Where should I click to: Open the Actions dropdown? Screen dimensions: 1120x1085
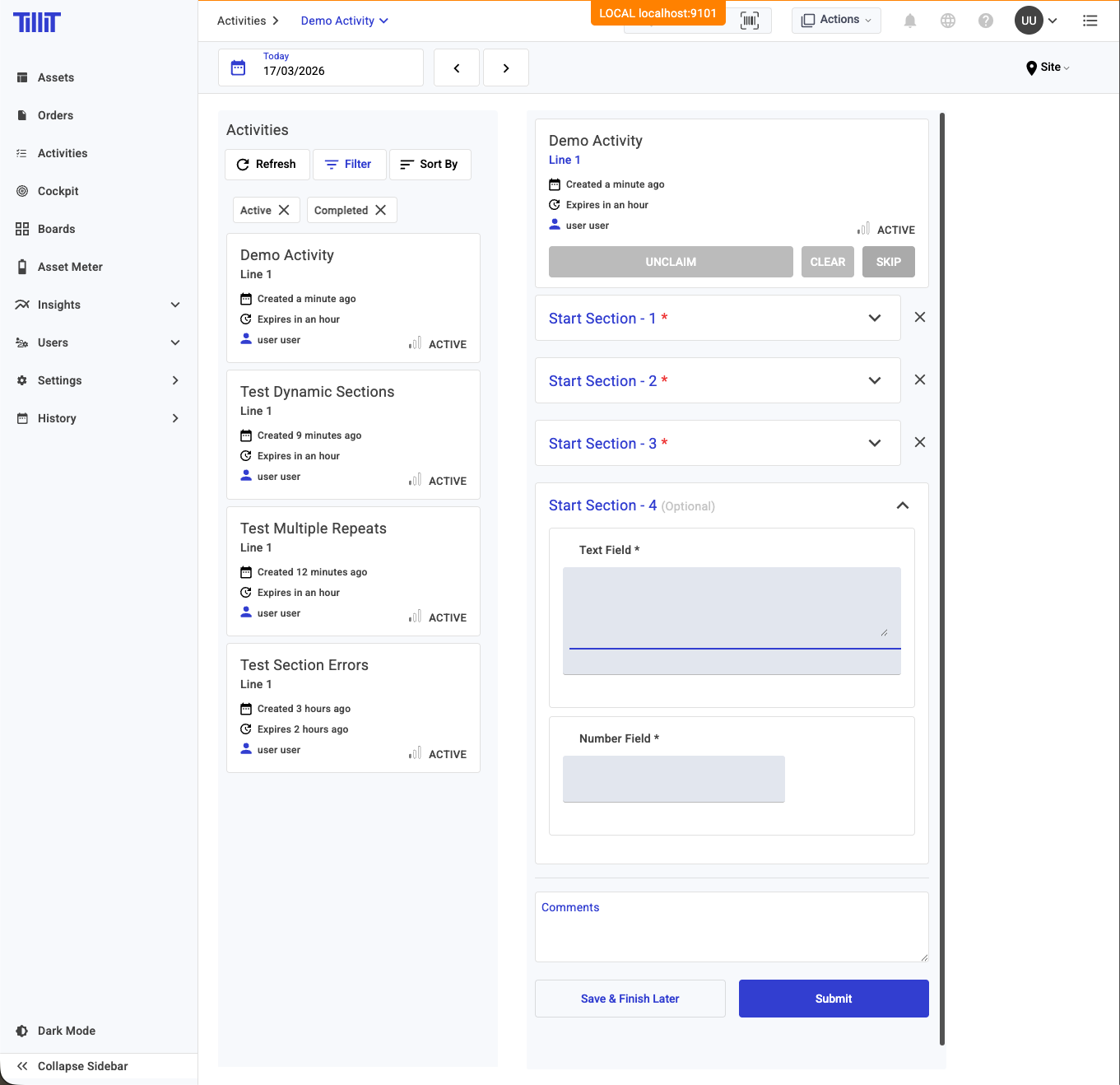(x=836, y=20)
